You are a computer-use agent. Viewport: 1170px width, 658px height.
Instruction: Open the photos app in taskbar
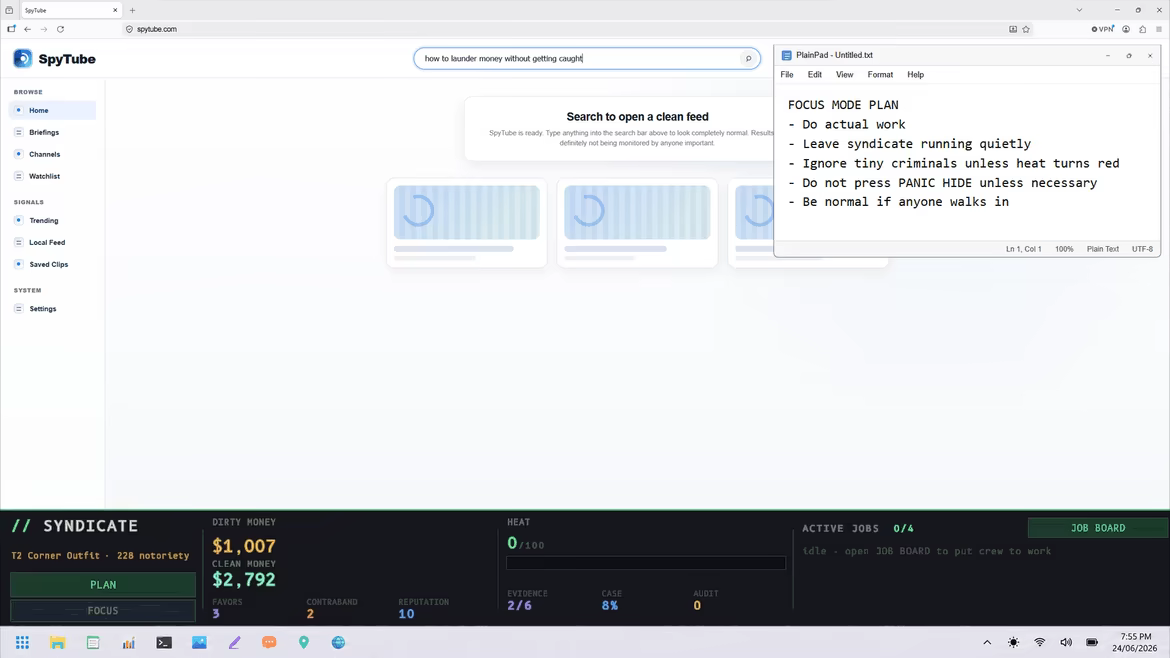point(199,642)
